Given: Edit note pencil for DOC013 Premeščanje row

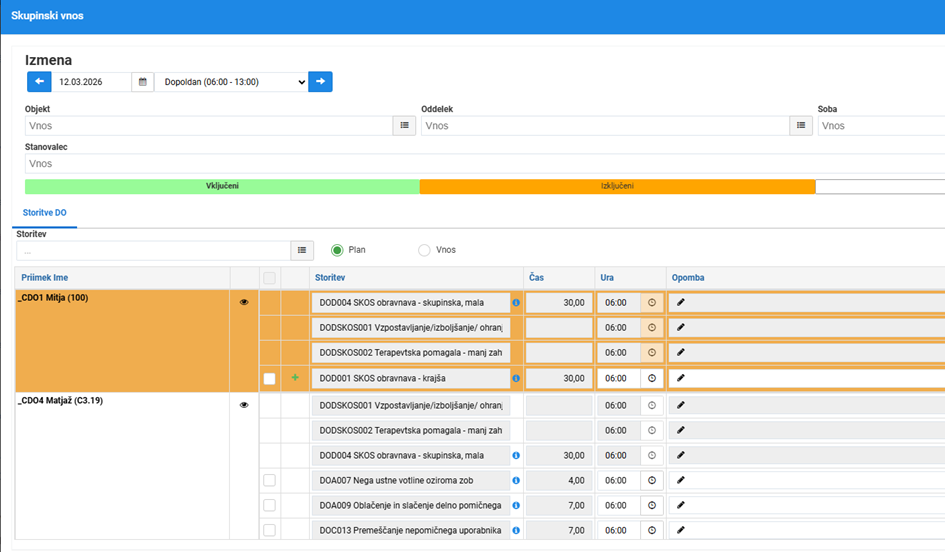Looking at the screenshot, I should click(x=680, y=530).
